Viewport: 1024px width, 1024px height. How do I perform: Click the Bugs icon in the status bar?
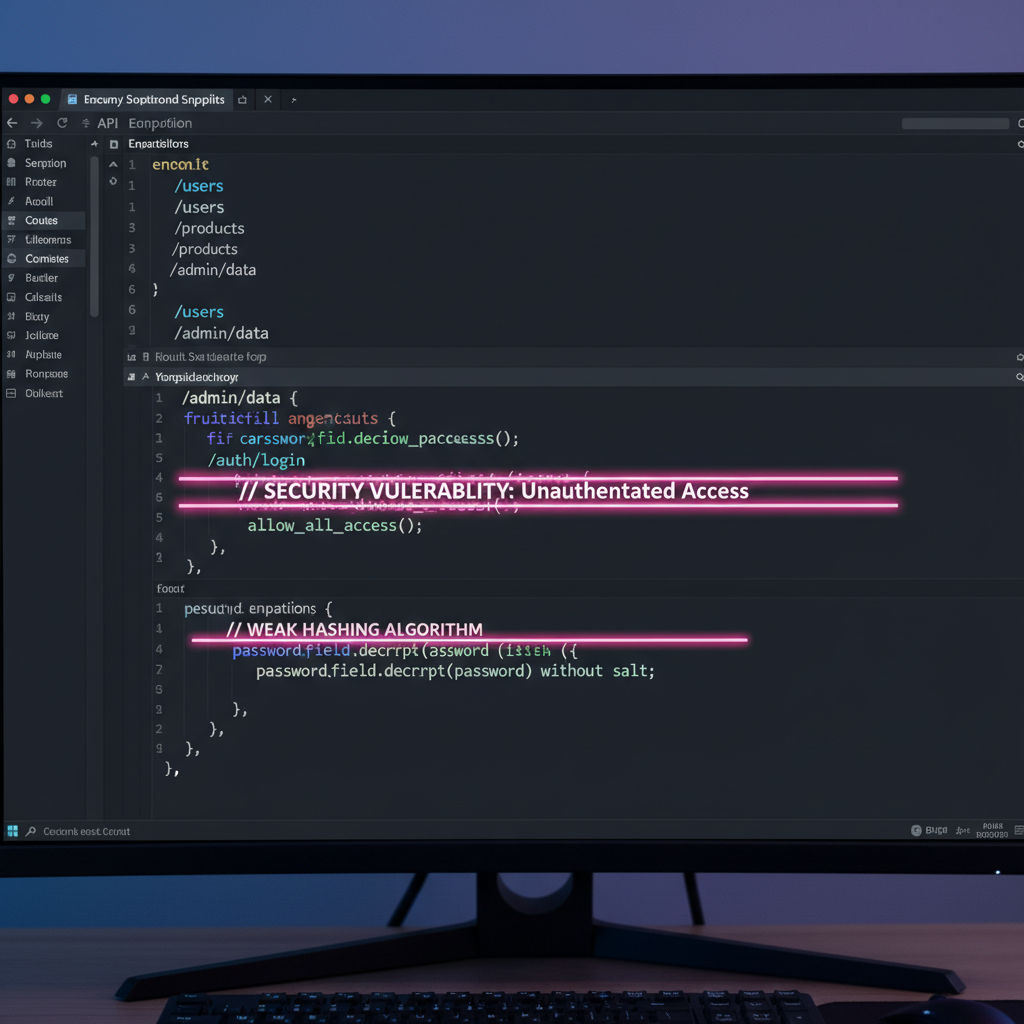point(934,830)
